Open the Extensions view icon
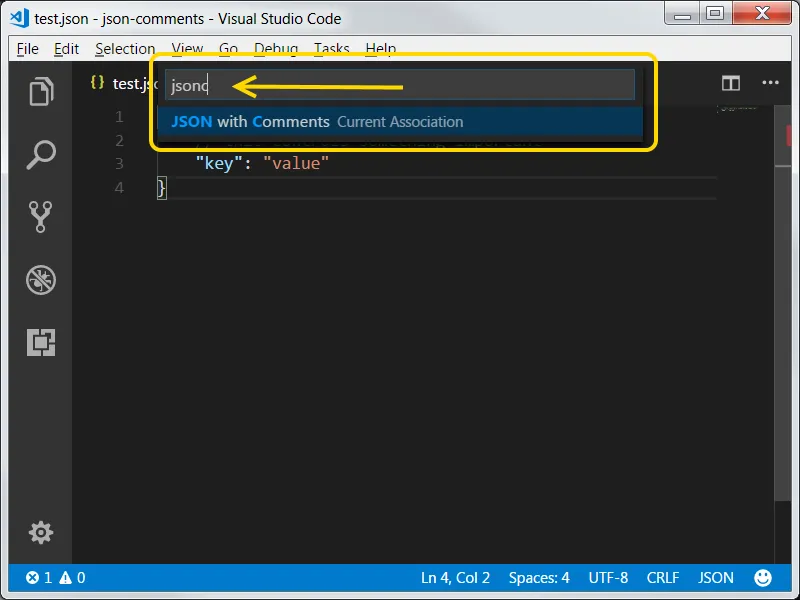The width and height of the screenshot is (800, 600). pos(41,342)
